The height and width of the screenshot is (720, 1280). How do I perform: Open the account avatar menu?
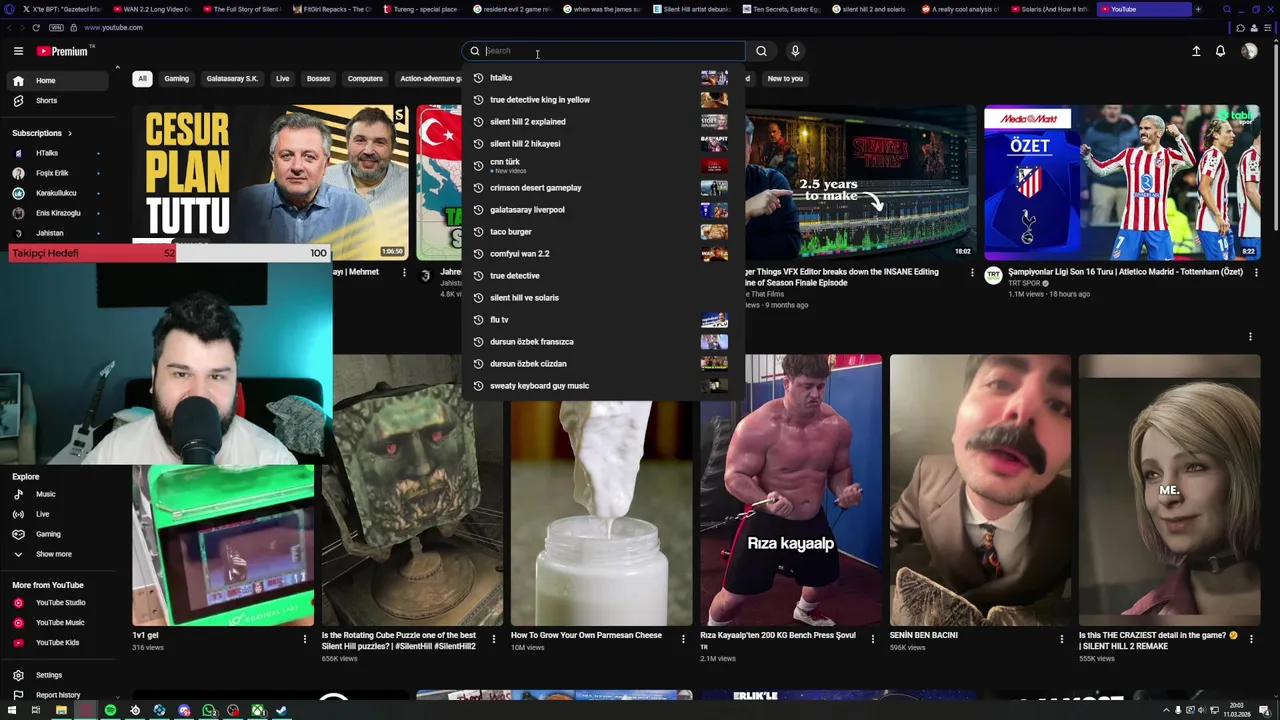point(1249,51)
